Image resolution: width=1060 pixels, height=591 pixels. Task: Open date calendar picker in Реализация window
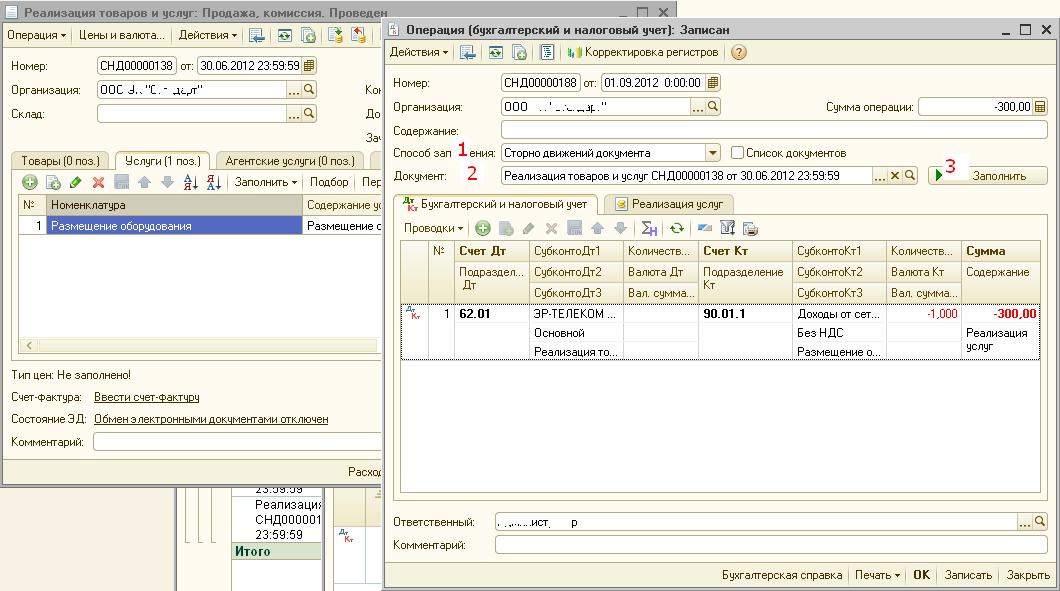[309, 66]
